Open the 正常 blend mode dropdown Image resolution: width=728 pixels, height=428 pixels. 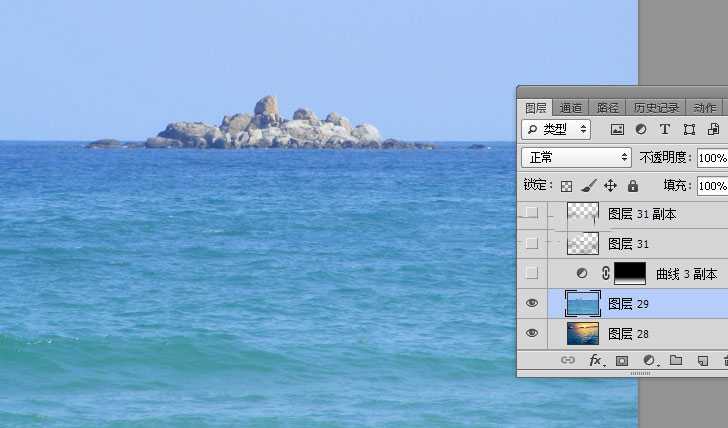pos(577,158)
